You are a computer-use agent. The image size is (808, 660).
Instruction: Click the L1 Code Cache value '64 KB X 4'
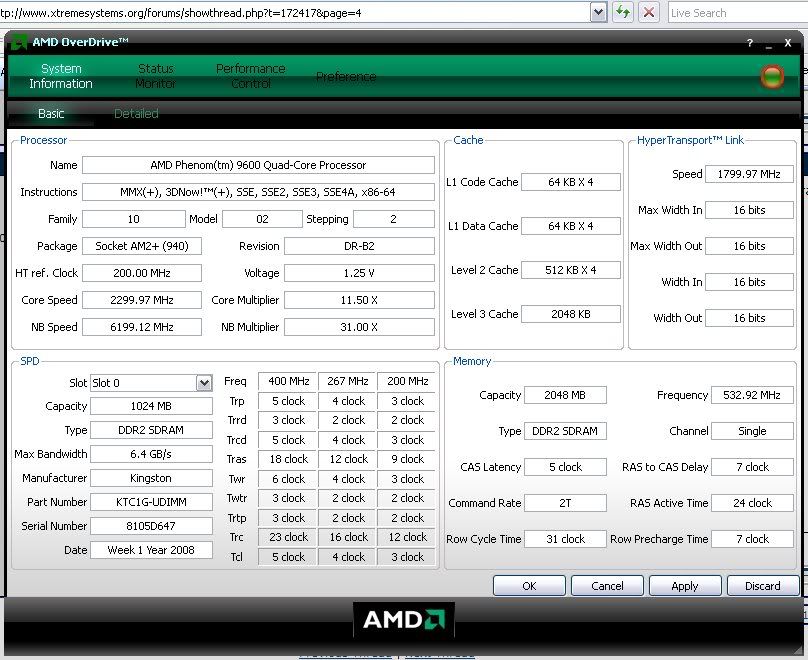[571, 182]
